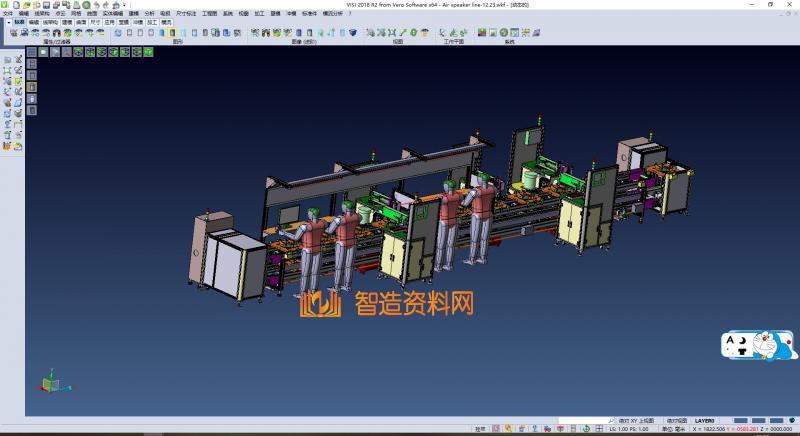
Task: Switch to the 曲面 ribbon tab
Action: point(81,21)
